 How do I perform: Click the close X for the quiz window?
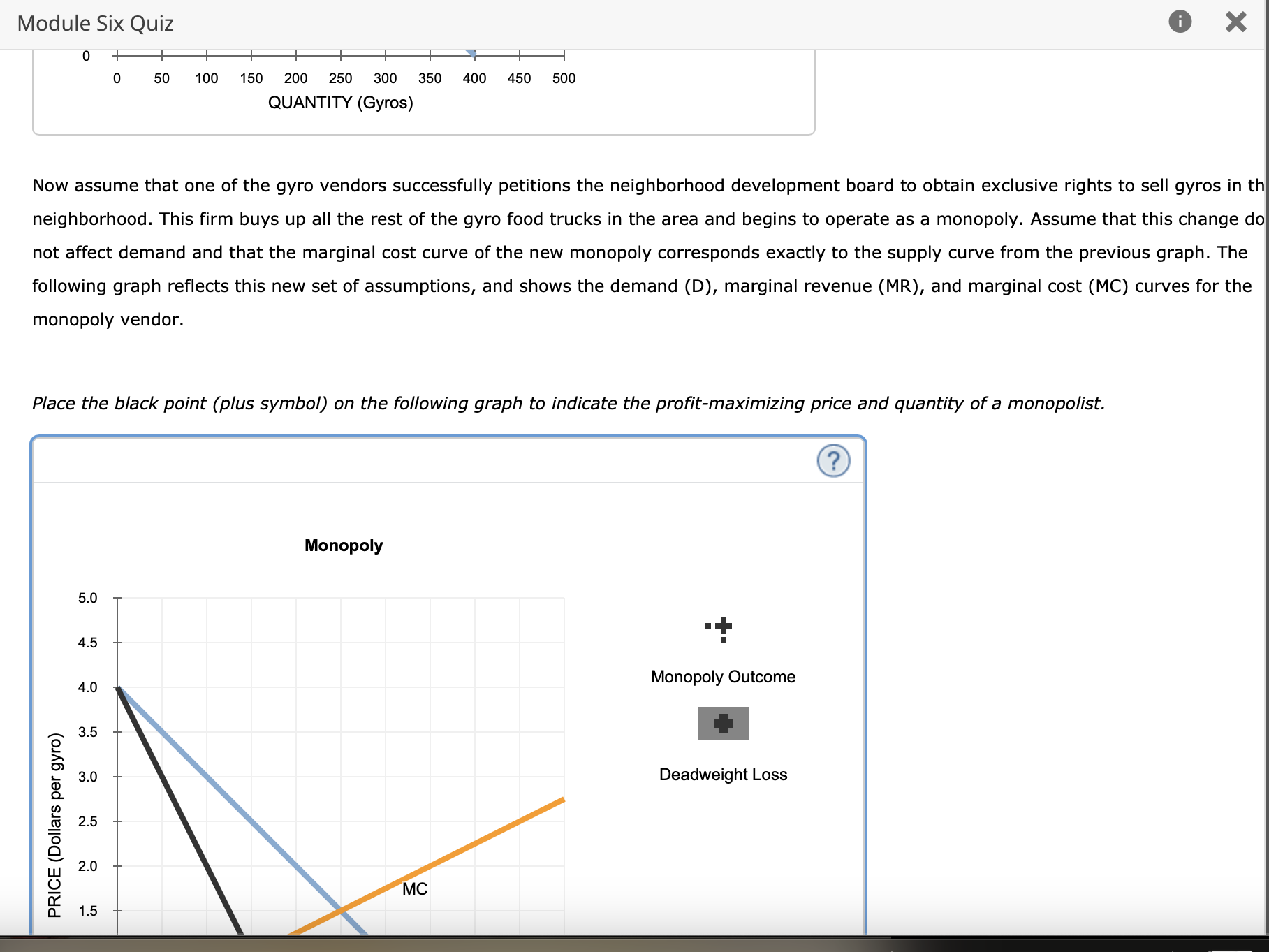pos(1235,22)
